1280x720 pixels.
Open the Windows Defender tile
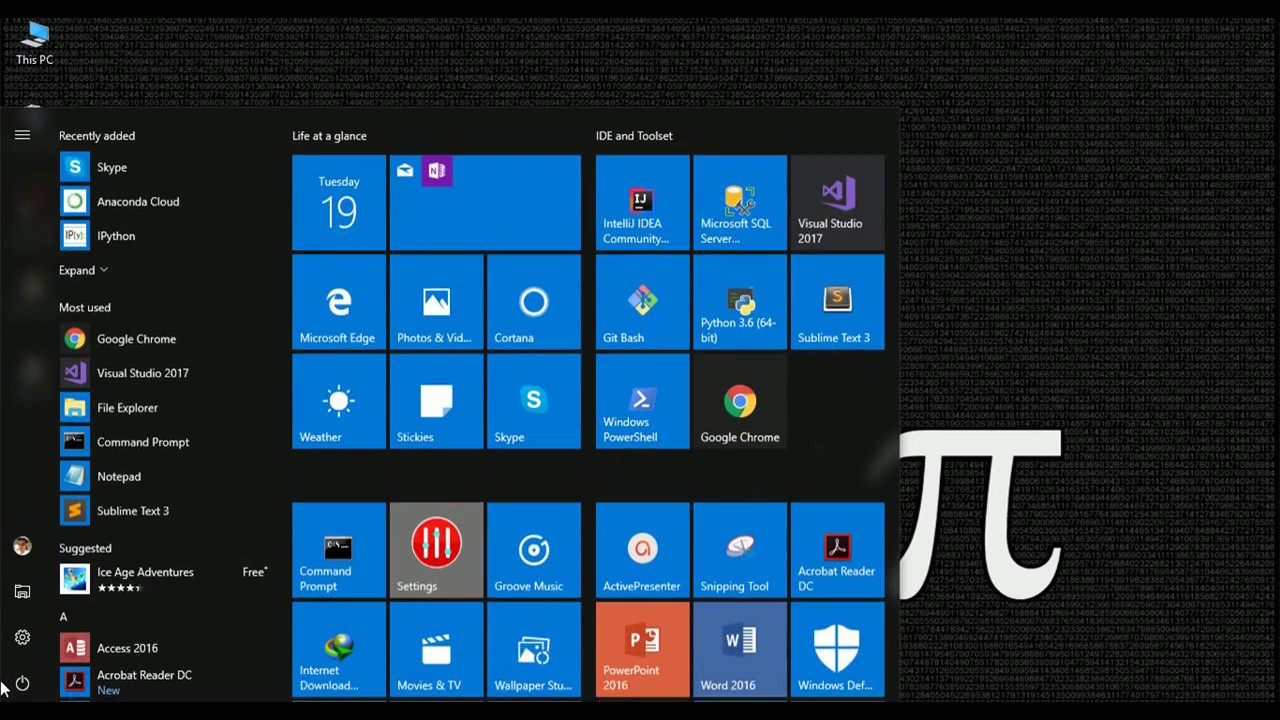pyautogui.click(x=837, y=649)
